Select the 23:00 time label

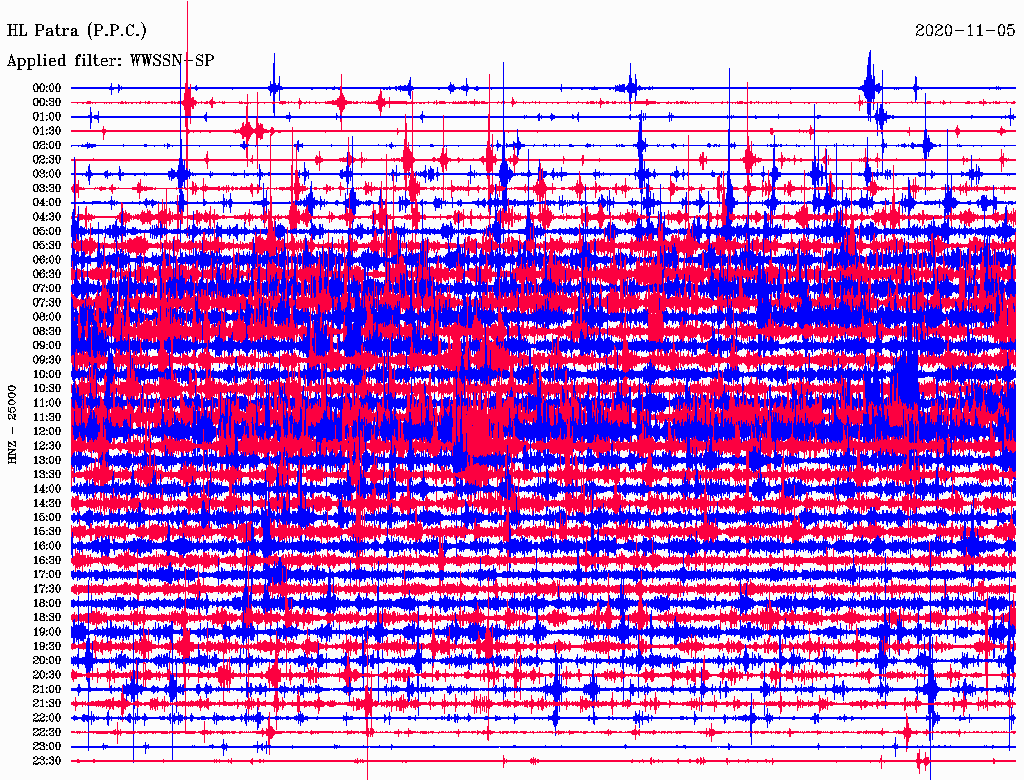click(47, 747)
